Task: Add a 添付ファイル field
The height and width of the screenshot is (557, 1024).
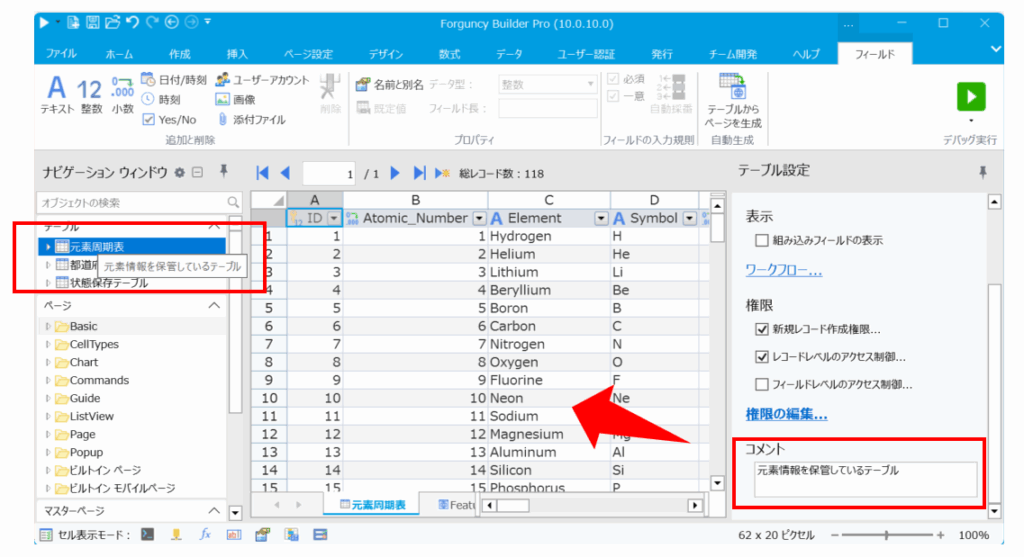Action: (x=251, y=119)
